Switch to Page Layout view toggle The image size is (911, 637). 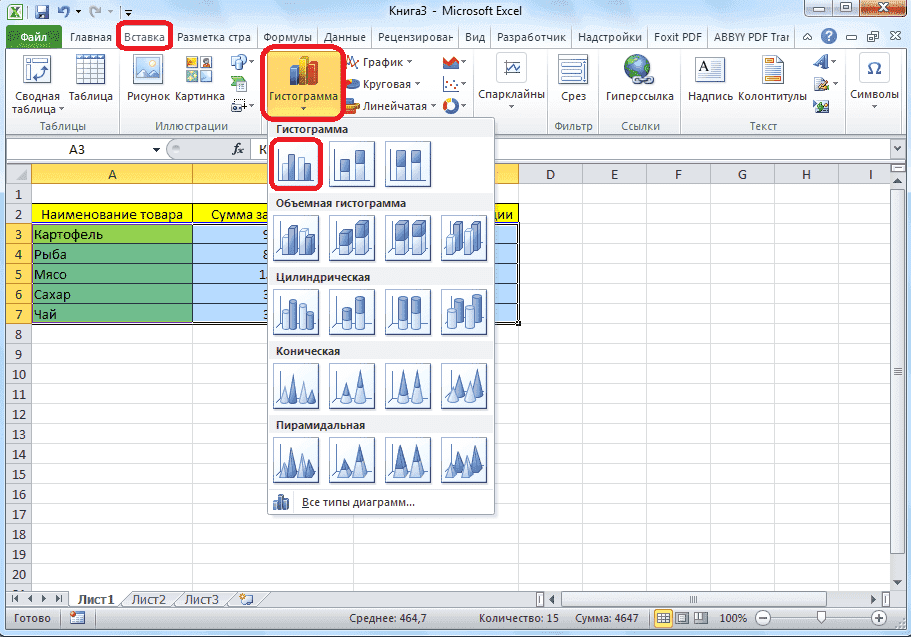681,618
